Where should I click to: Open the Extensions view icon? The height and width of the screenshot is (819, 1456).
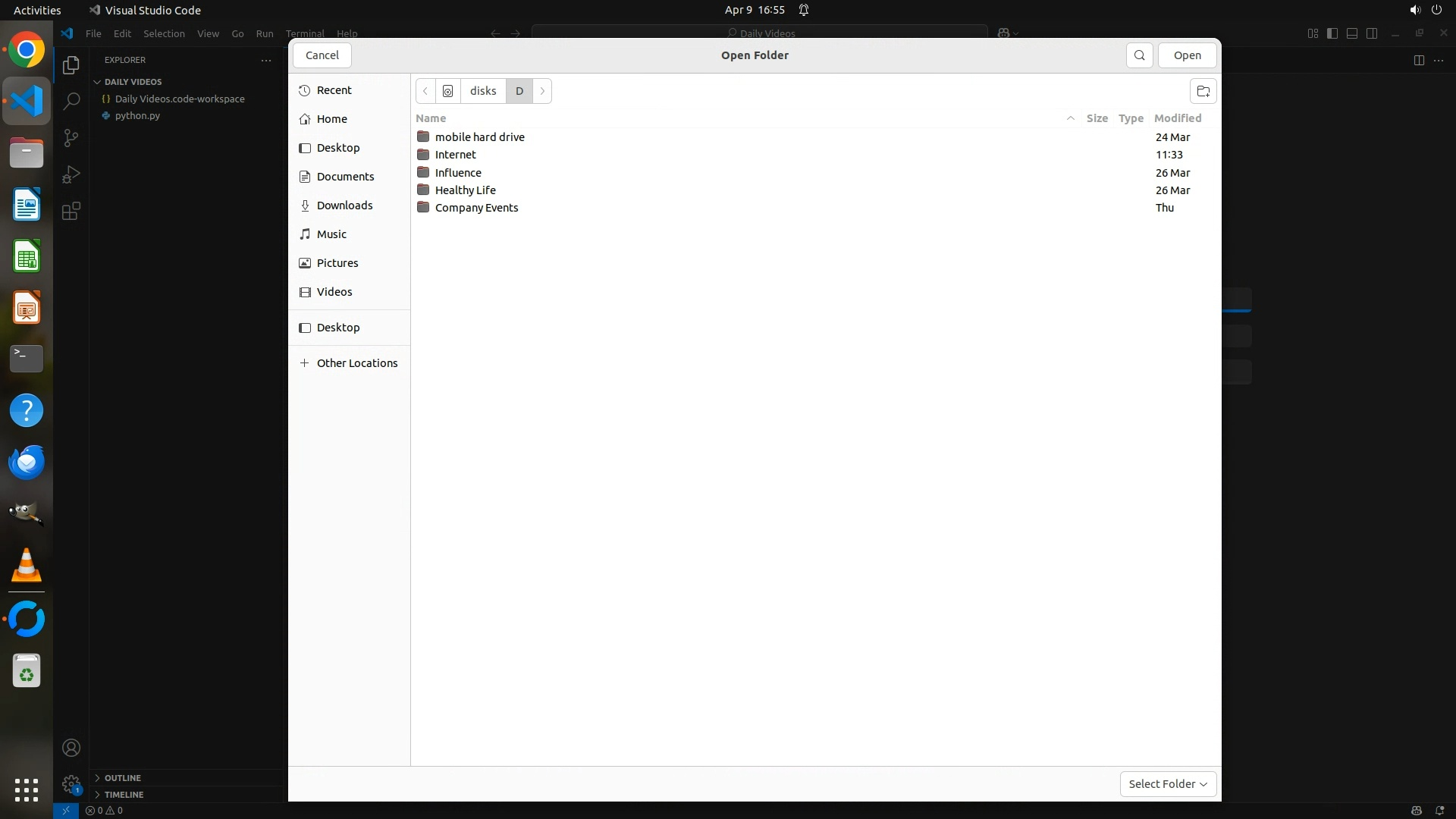(71, 211)
